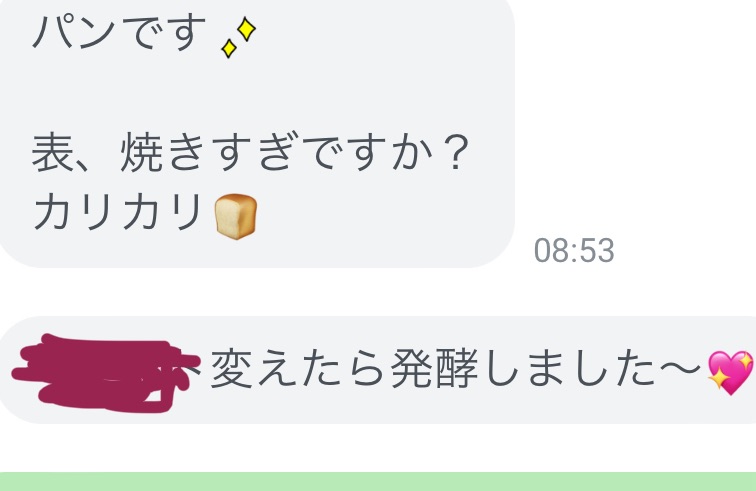
Task: Click the 08:53 message timestamp
Action: point(574,250)
